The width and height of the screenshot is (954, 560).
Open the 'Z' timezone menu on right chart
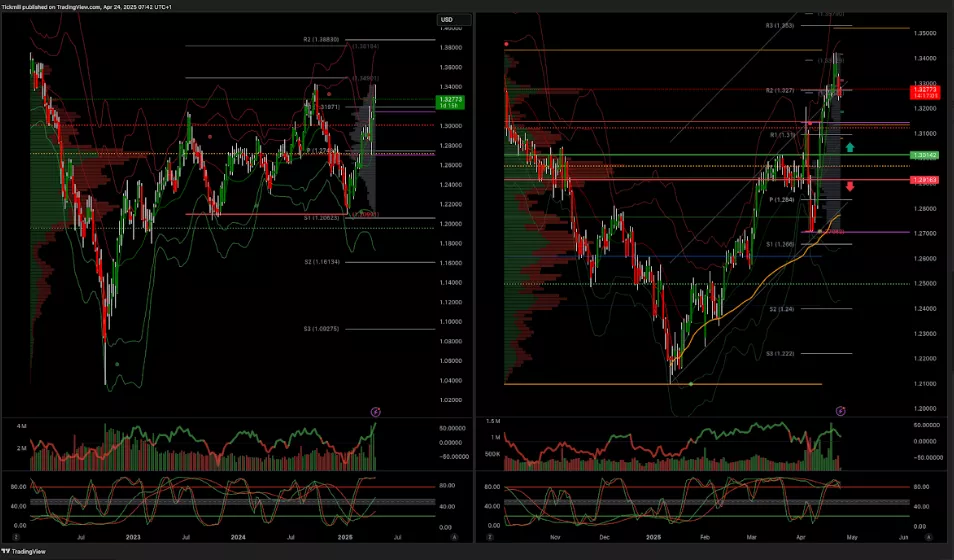(x=490, y=536)
